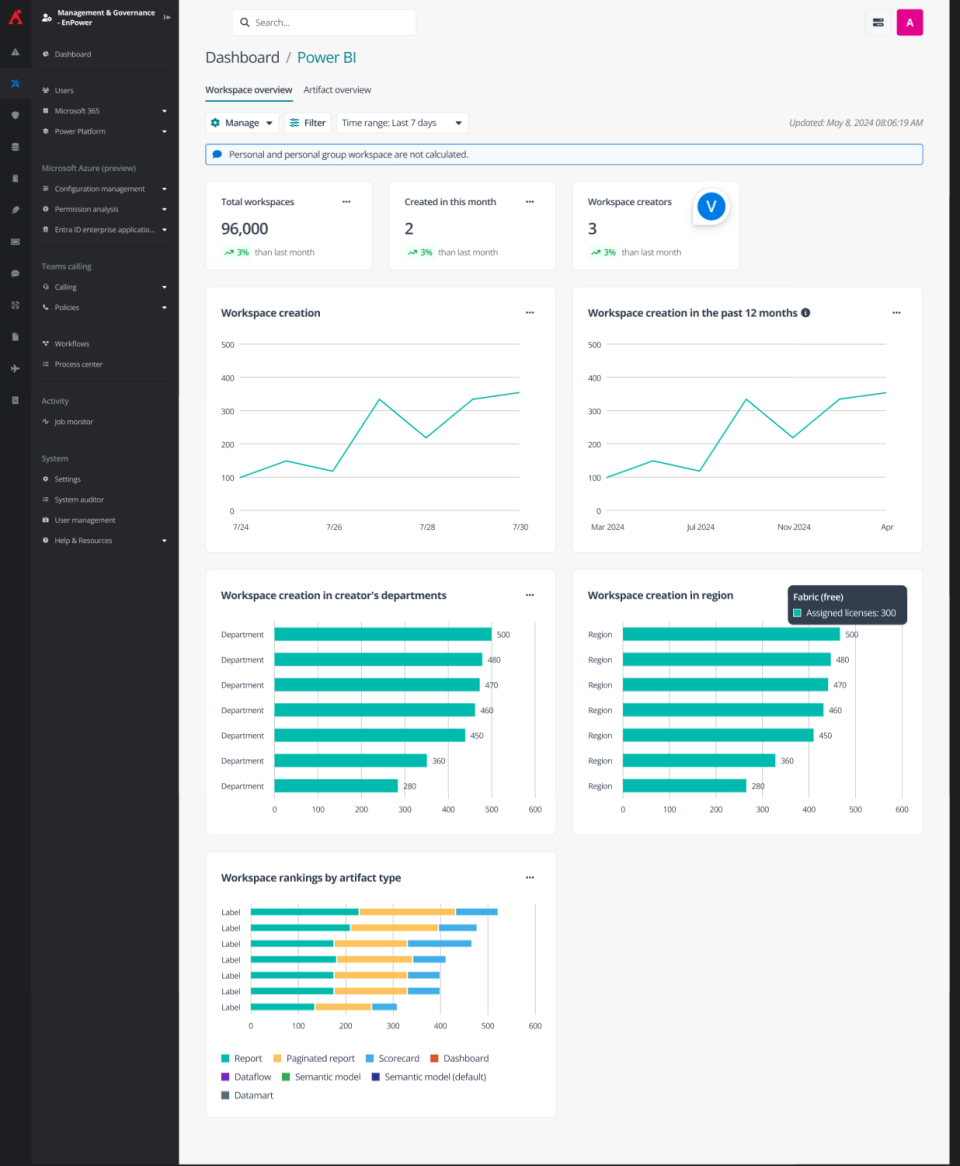Toggle the Dataflow legend swatch
This screenshot has width=960, height=1166.
[x=225, y=1077]
